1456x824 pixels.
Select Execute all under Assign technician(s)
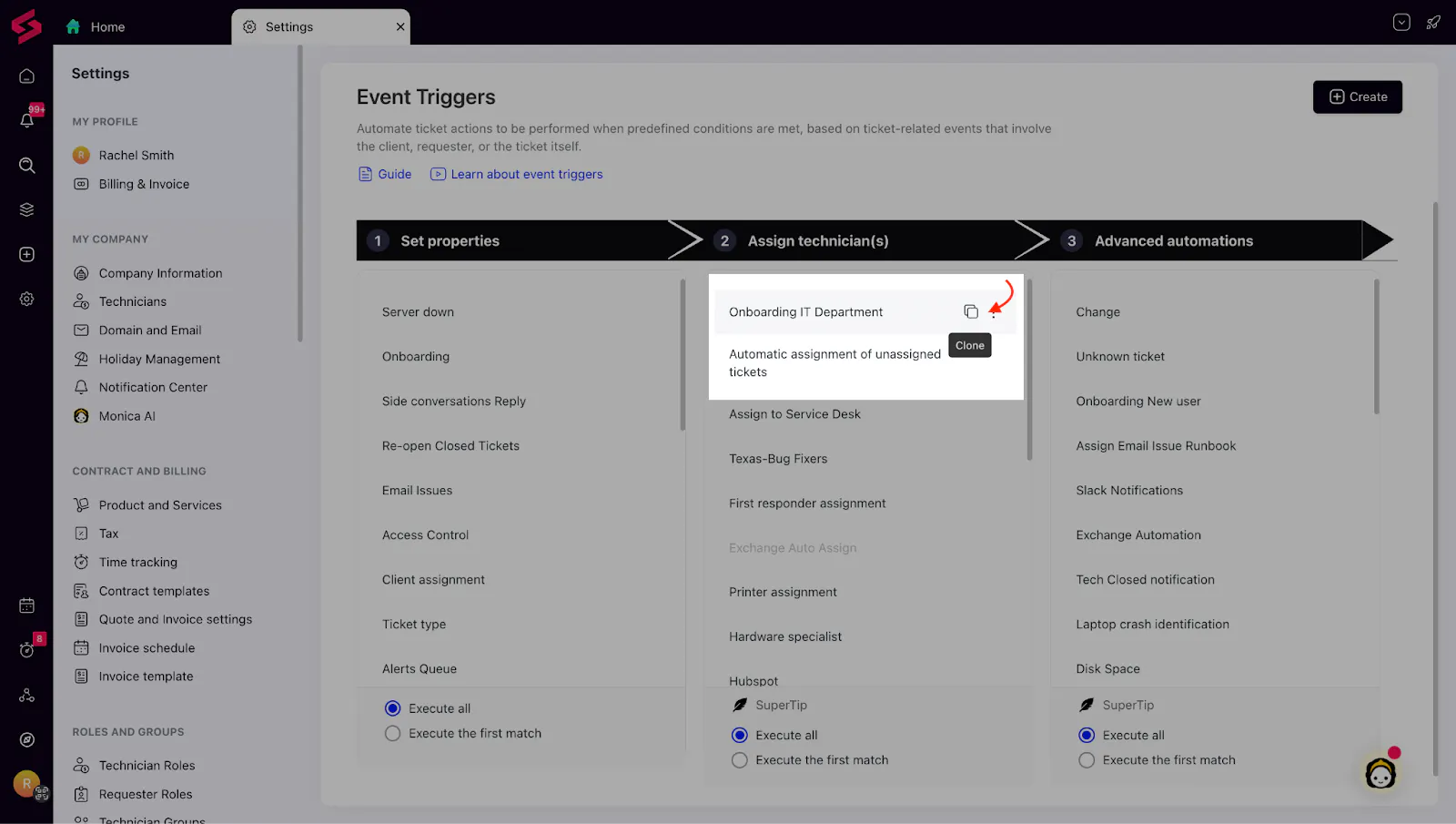pyautogui.click(x=740, y=736)
